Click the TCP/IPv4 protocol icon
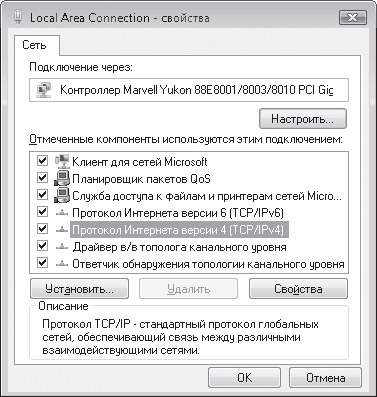Screen dimensions: 377x397 [62, 230]
